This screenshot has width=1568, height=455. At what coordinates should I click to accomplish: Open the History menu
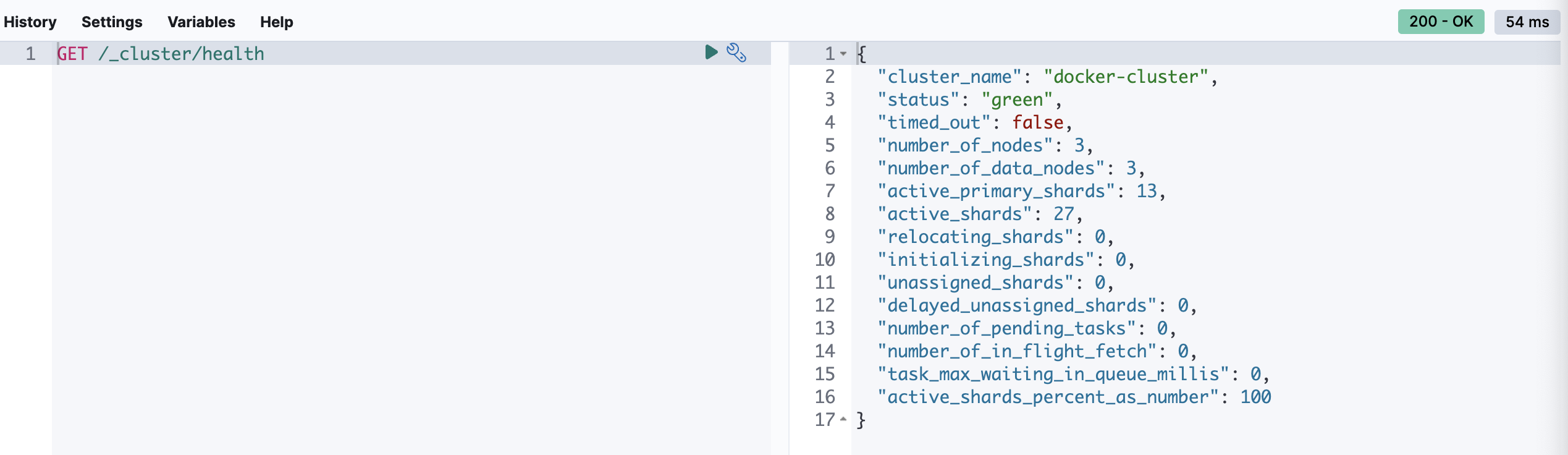coord(30,22)
